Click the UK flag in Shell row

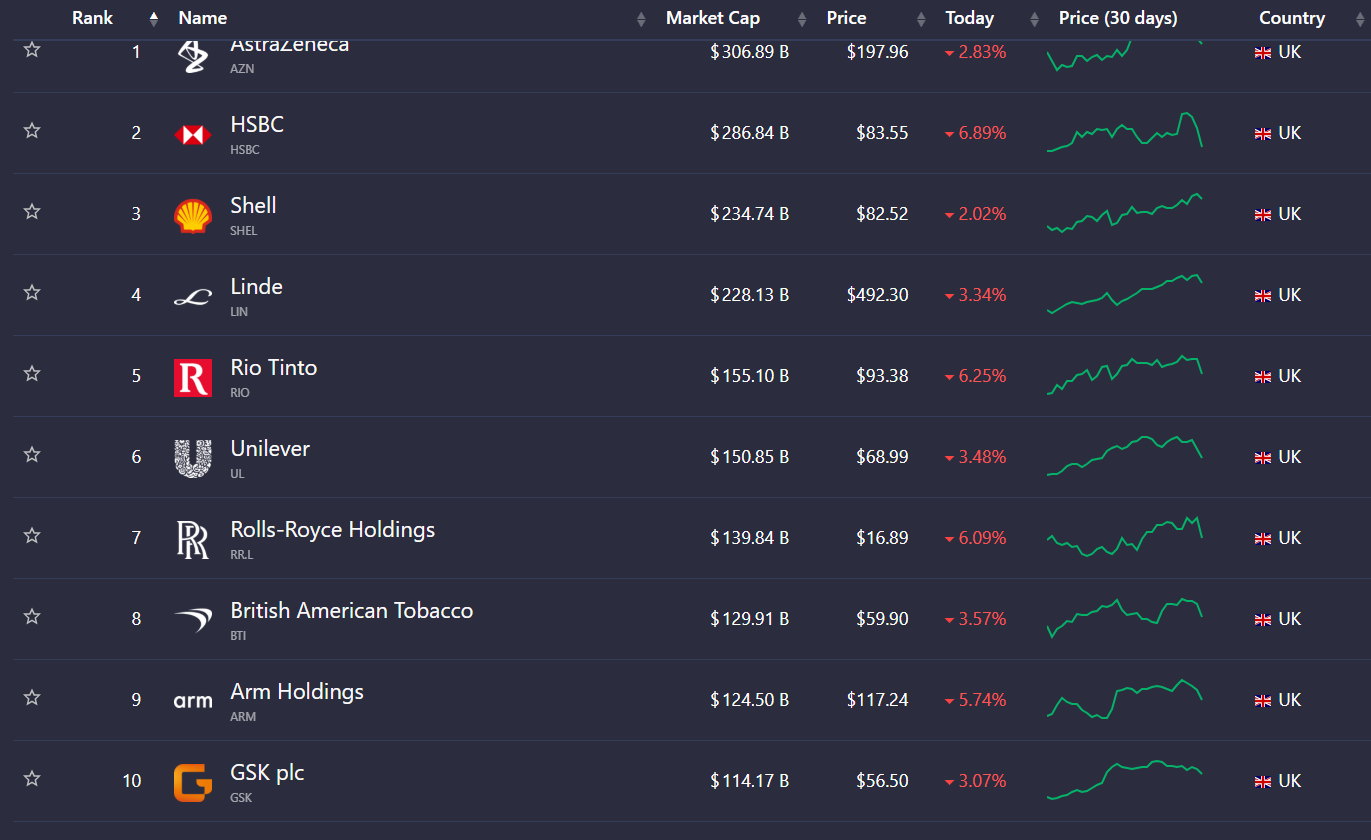coord(1263,215)
